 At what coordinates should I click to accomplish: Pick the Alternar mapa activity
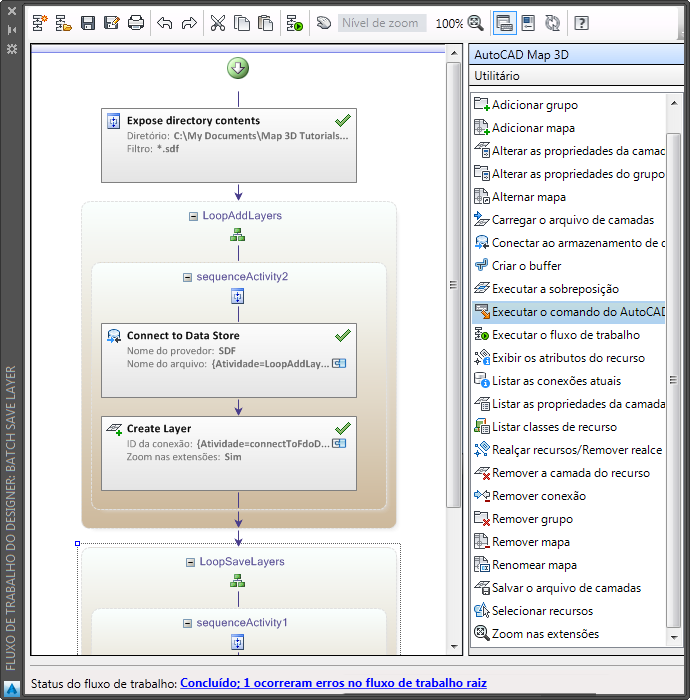tap(569, 197)
